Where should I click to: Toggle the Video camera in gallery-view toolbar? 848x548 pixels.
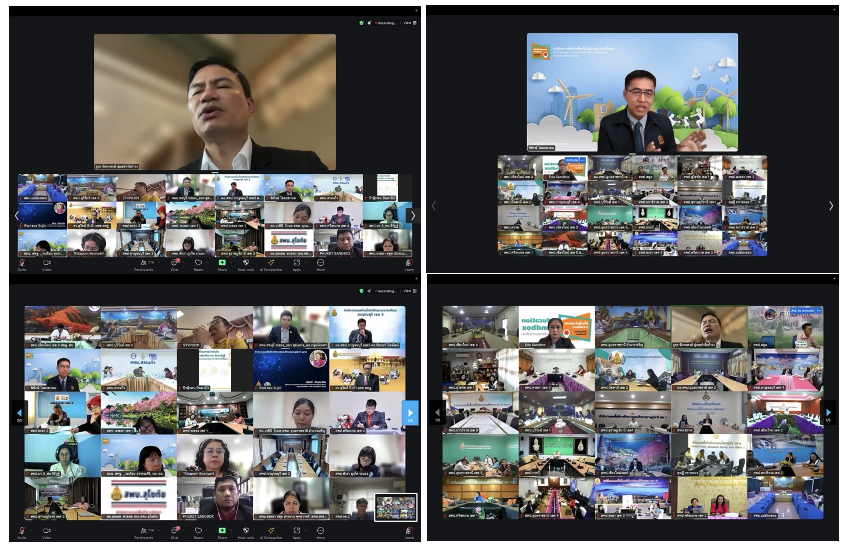[46, 531]
